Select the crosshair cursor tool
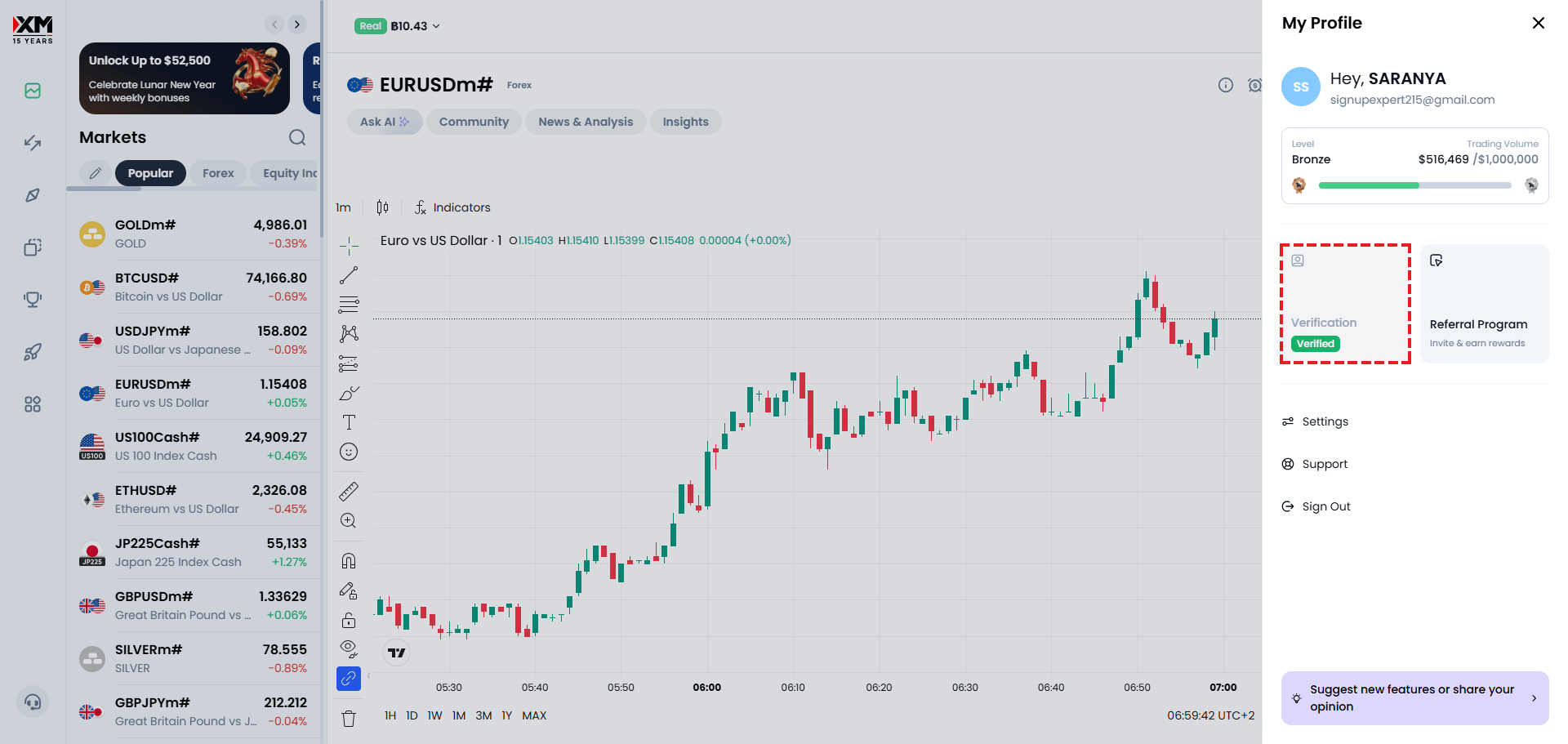The image size is (1568, 744). tap(349, 245)
